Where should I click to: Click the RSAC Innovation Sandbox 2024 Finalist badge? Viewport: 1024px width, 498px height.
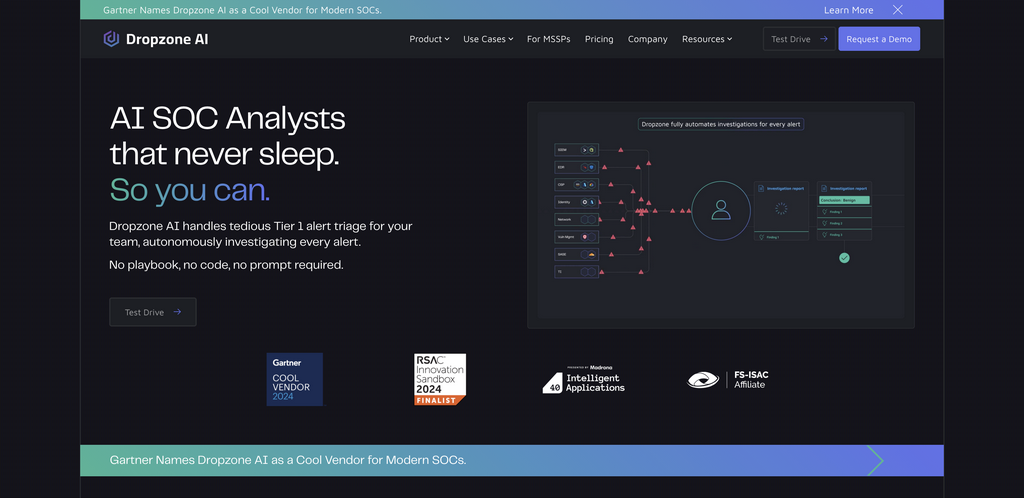[440, 379]
